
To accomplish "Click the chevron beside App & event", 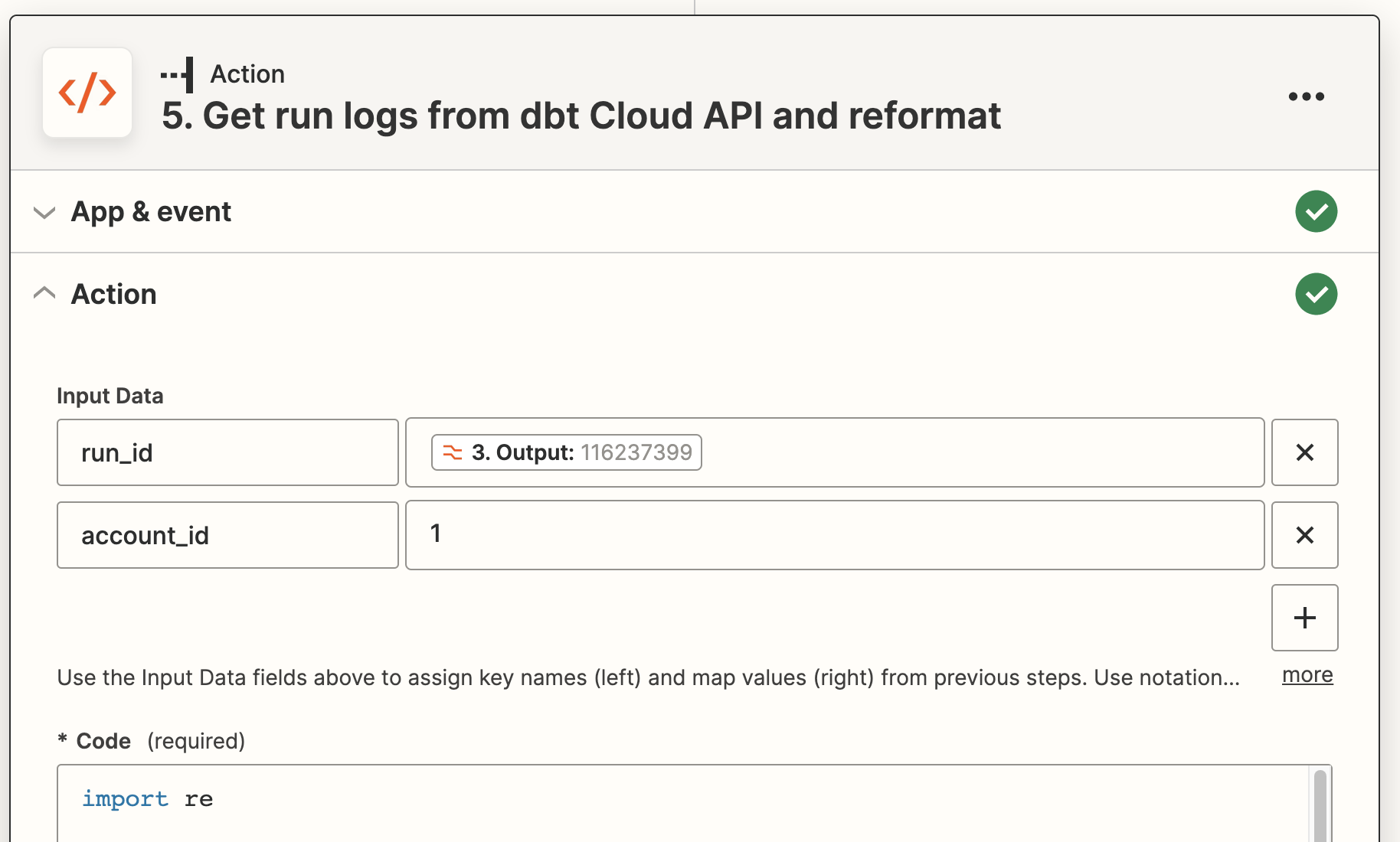I will coord(44,213).
